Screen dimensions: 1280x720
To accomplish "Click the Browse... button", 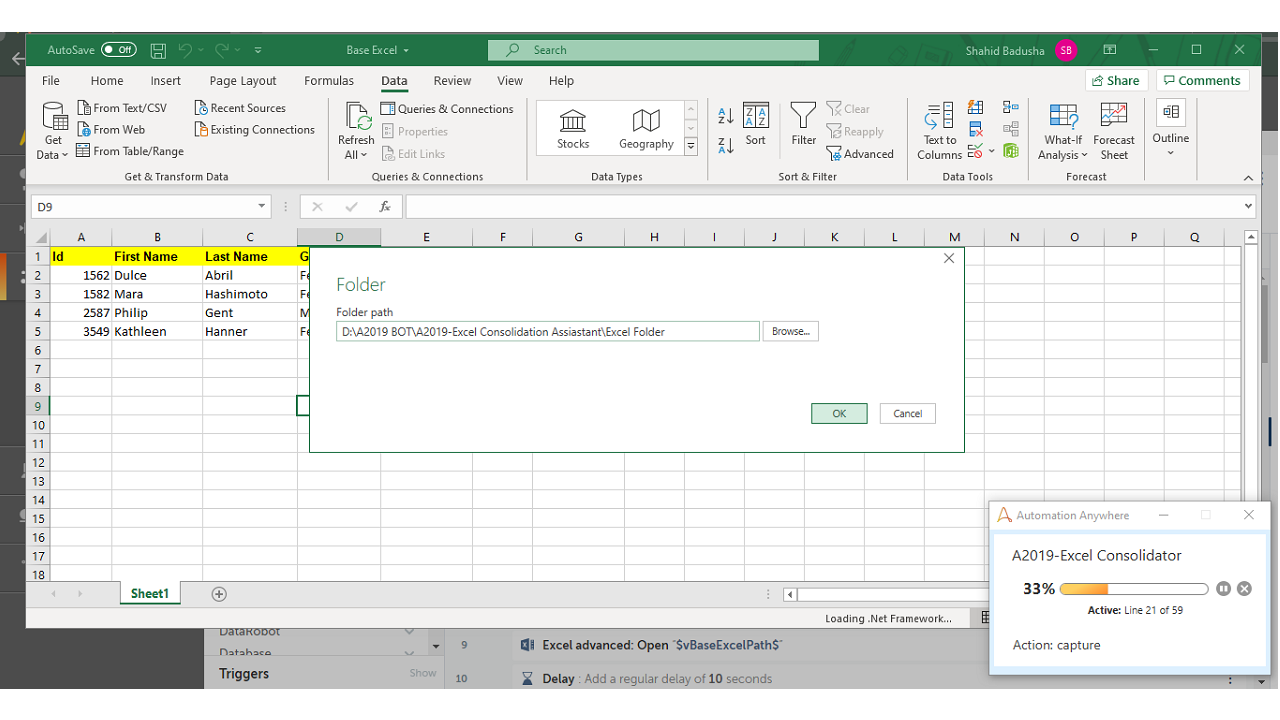I will click(x=790, y=331).
